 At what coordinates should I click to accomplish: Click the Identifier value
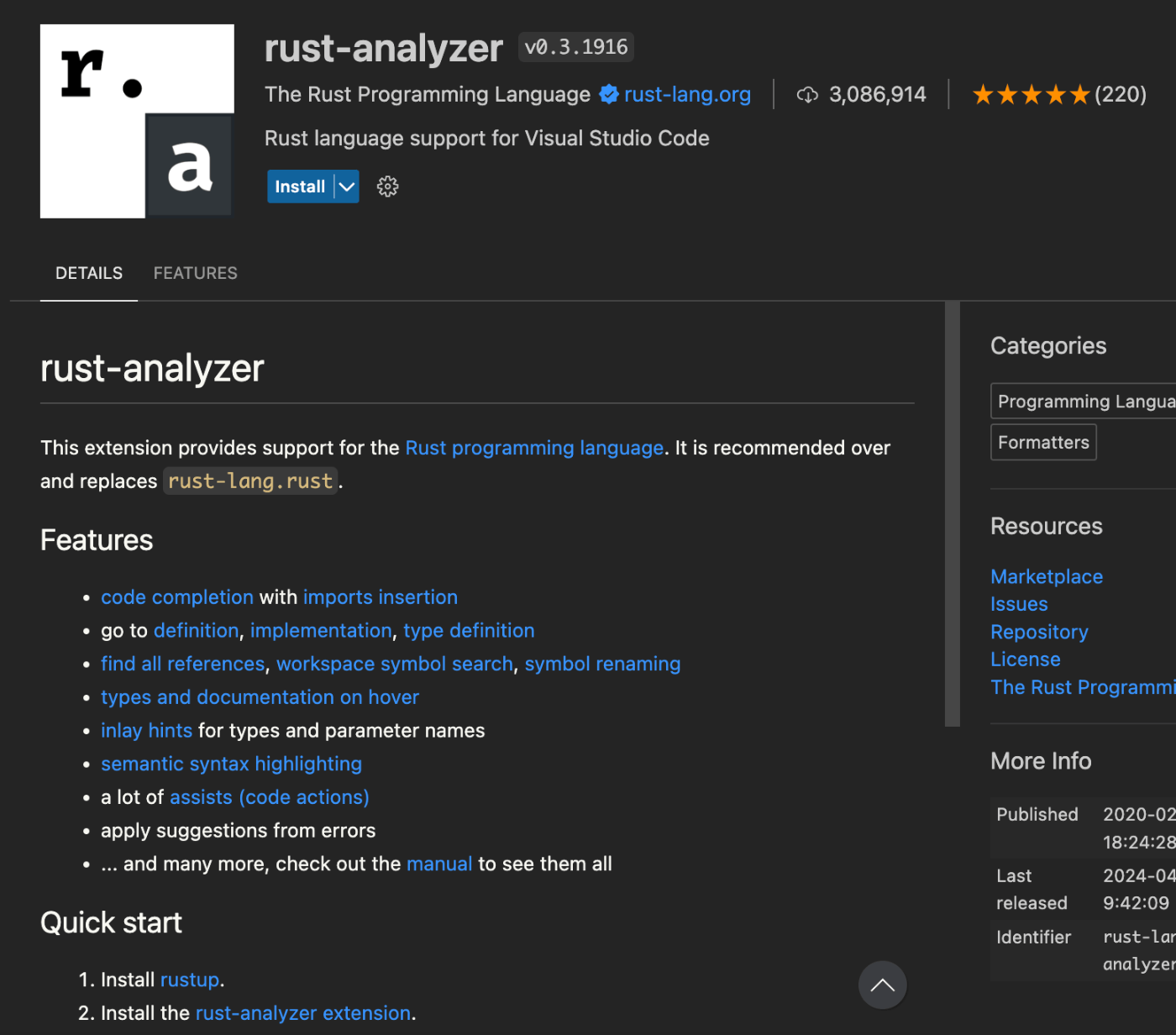pyautogui.click(x=1139, y=950)
